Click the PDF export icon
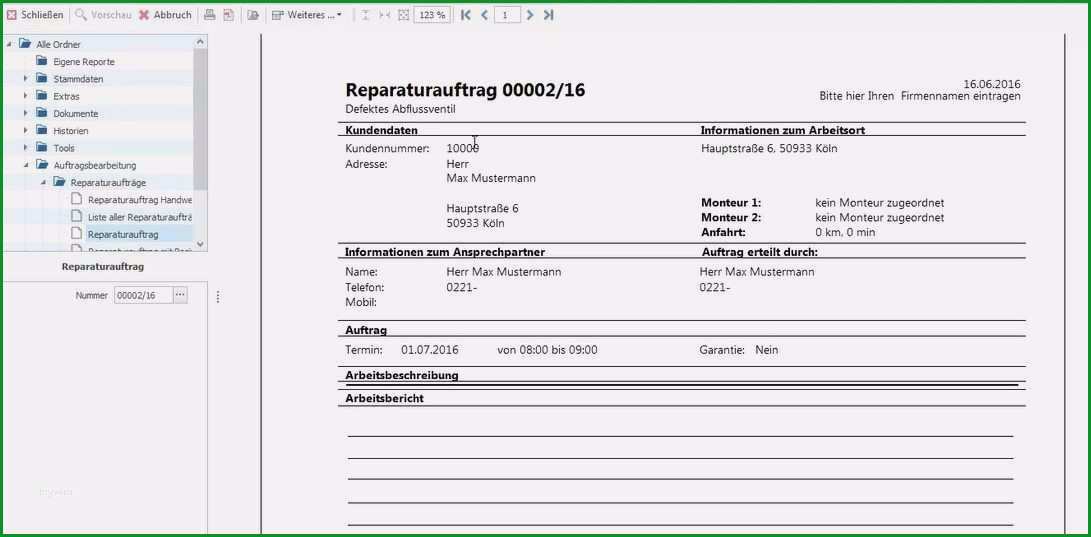This screenshot has height=537, width=1091. tap(228, 15)
